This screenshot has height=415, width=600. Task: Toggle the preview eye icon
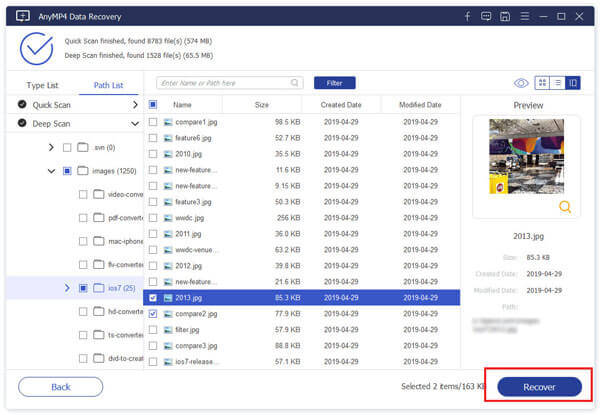click(521, 83)
